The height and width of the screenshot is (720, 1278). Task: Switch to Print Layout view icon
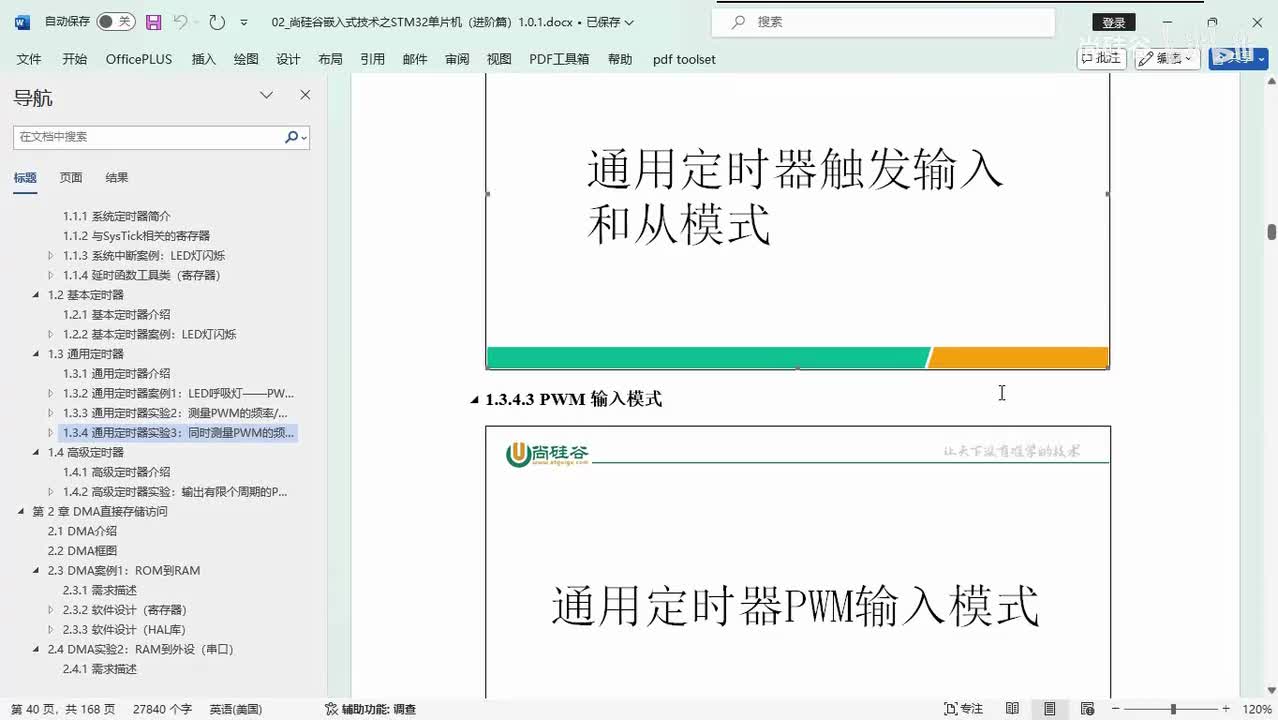pyautogui.click(x=1049, y=709)
